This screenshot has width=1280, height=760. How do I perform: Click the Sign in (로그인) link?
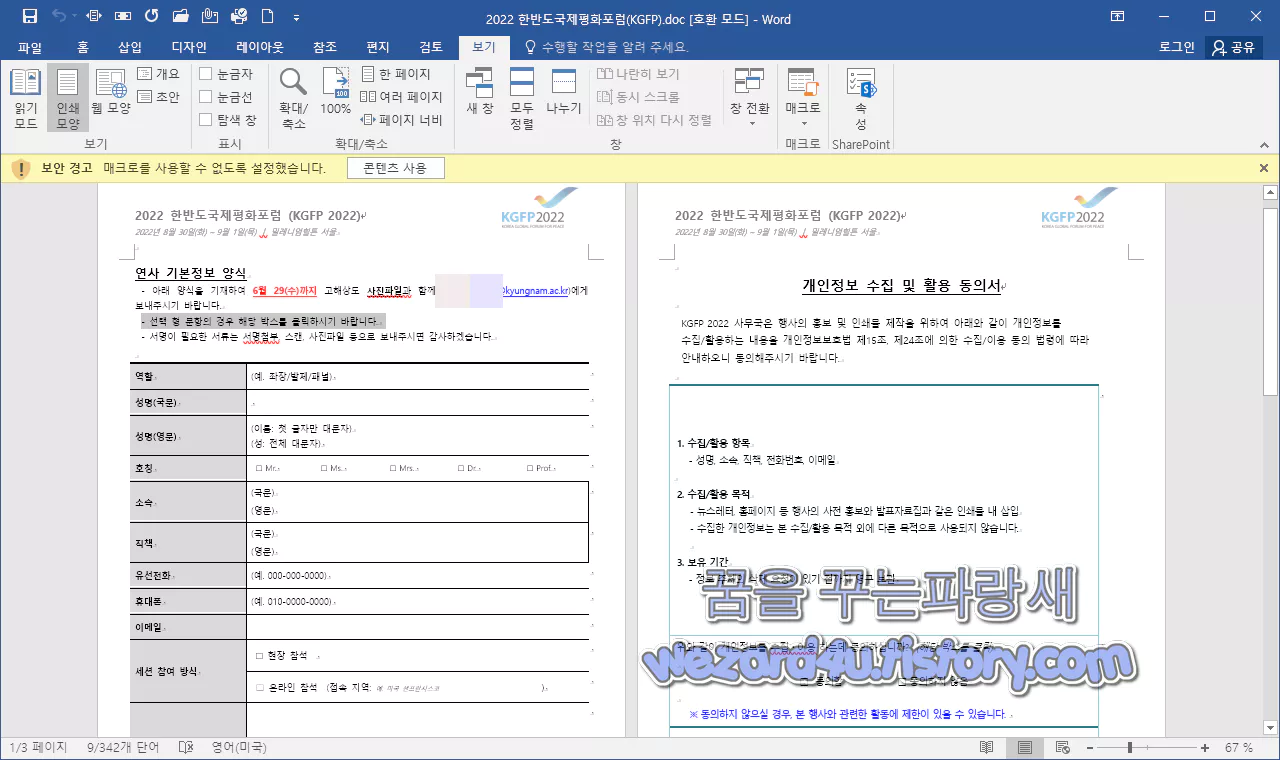click(x=1176, y=47)
